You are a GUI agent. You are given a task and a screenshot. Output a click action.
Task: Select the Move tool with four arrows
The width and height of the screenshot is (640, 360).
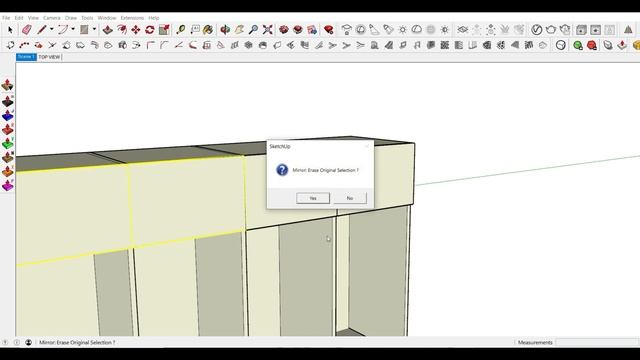coord(136,29)
